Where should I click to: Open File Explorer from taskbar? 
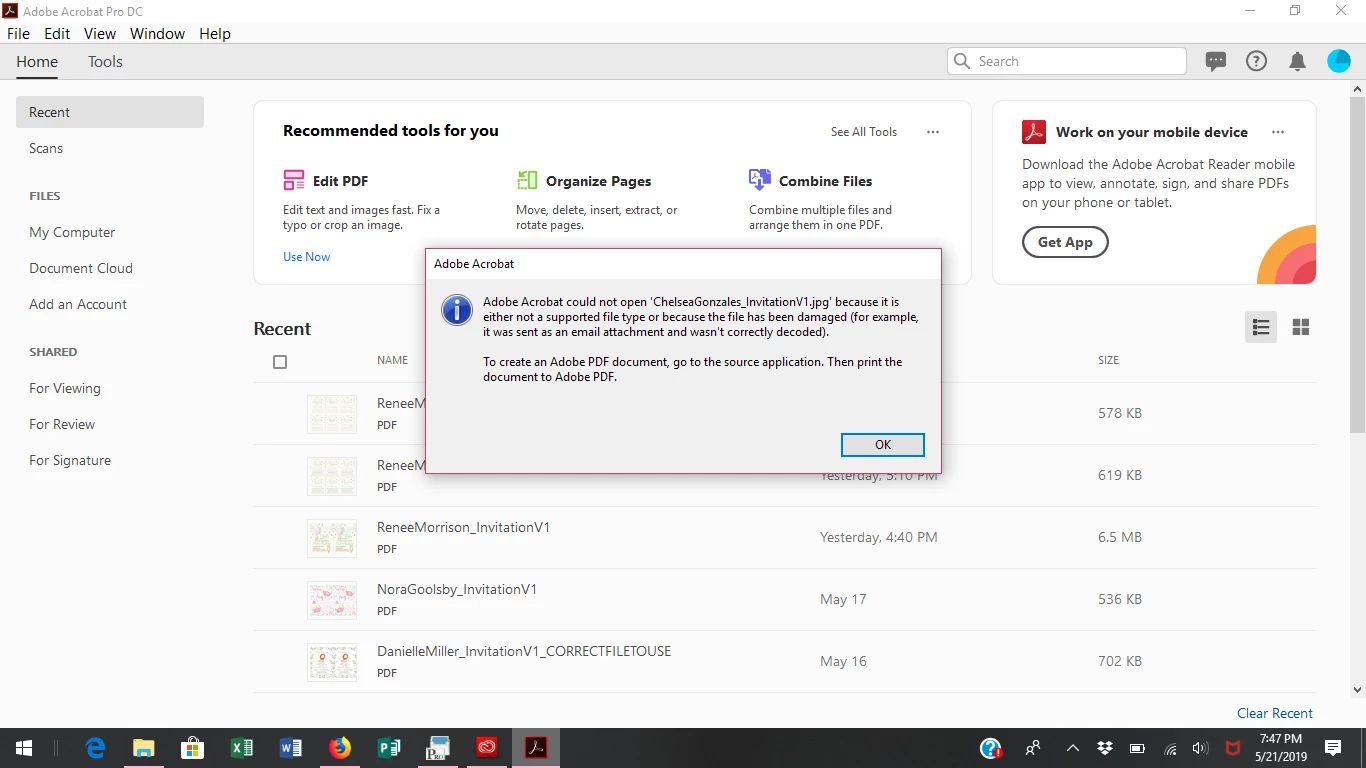(x=144, y=748)
